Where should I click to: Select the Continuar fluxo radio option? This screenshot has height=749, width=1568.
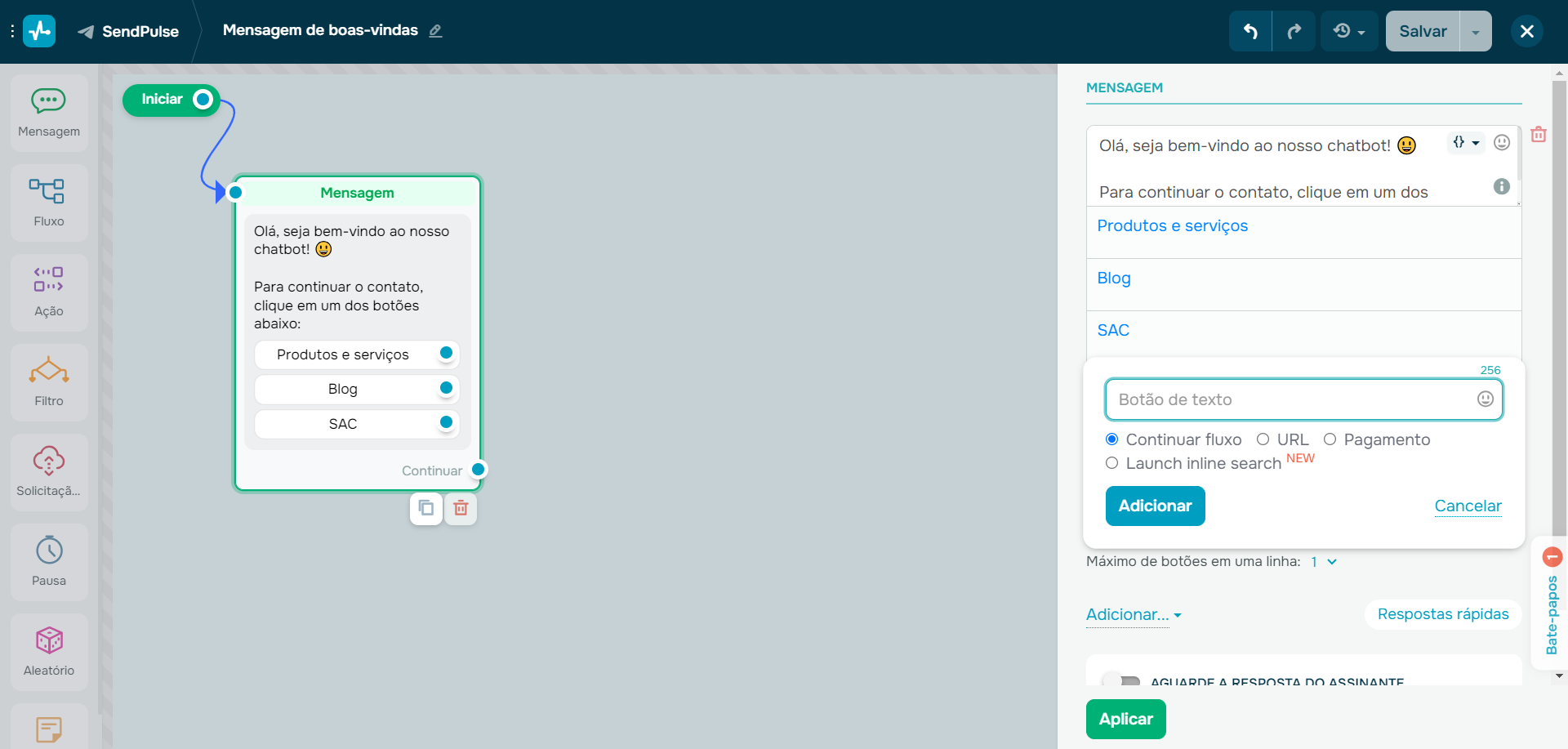pos(1111,439)
